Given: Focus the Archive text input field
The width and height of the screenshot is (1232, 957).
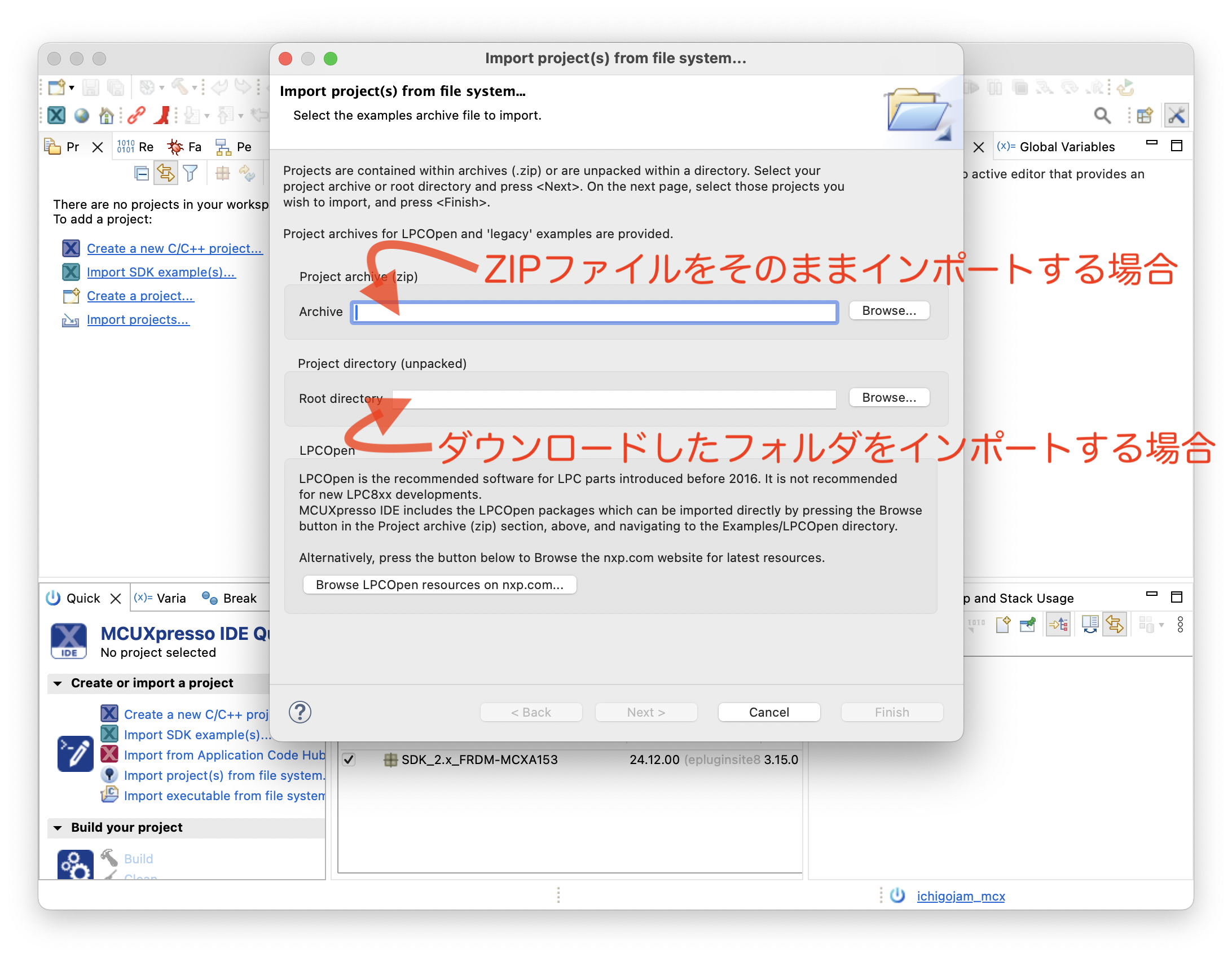Looking at the screenshot, I should coord(595,312).
